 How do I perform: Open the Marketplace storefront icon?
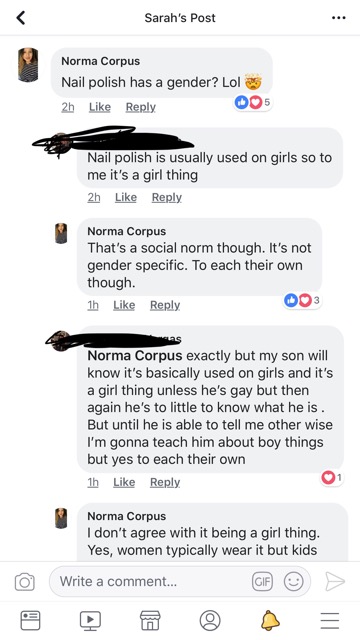pyautogui.click(x=150, y=620)
